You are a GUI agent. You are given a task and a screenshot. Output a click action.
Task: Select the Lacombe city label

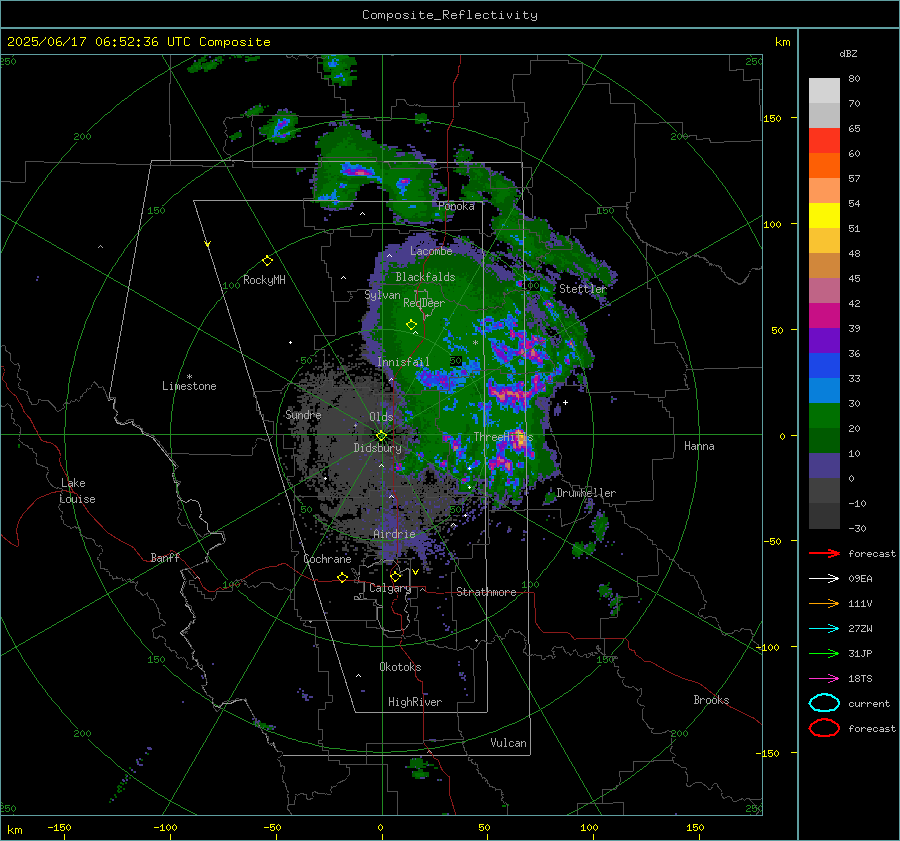point(431,251)
